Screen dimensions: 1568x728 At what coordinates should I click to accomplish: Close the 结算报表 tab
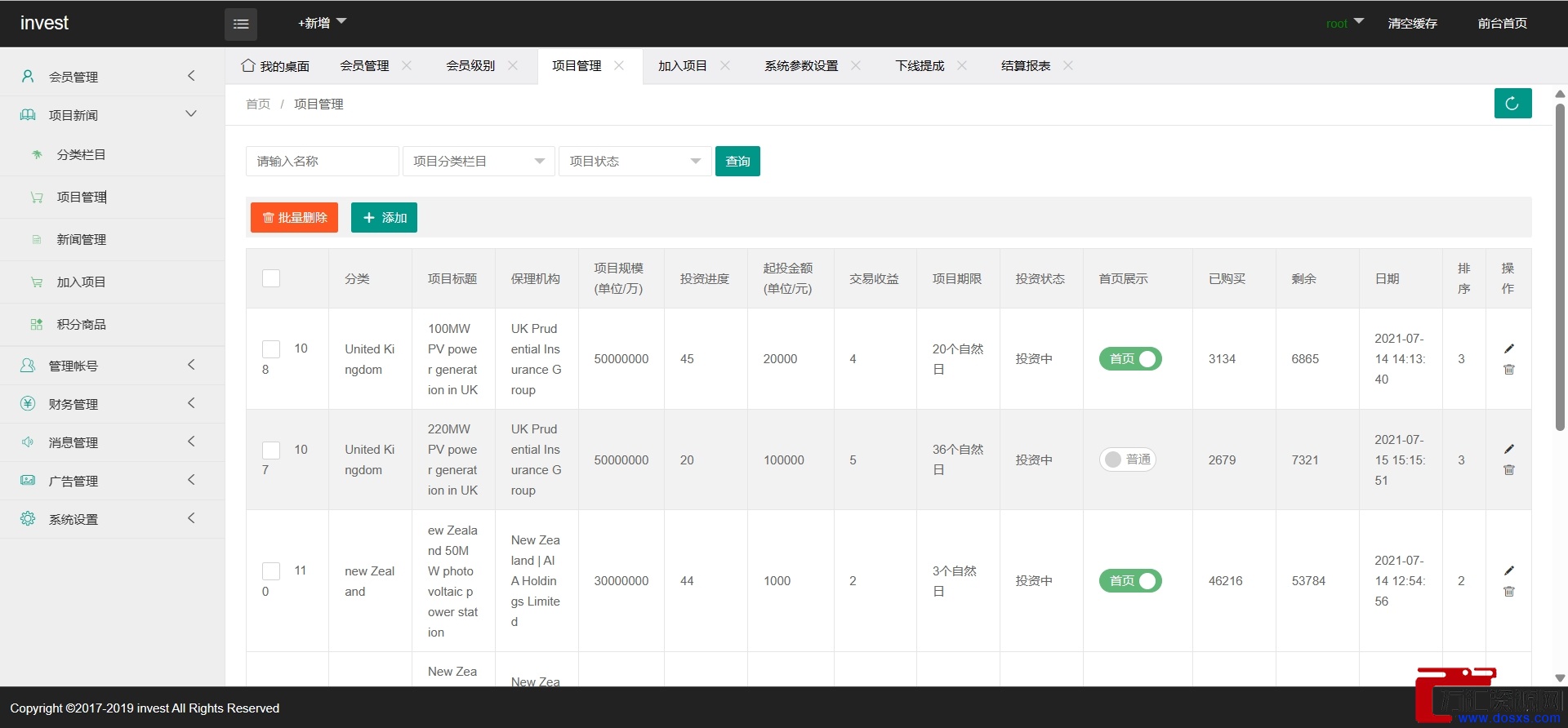click(1068, 65)
